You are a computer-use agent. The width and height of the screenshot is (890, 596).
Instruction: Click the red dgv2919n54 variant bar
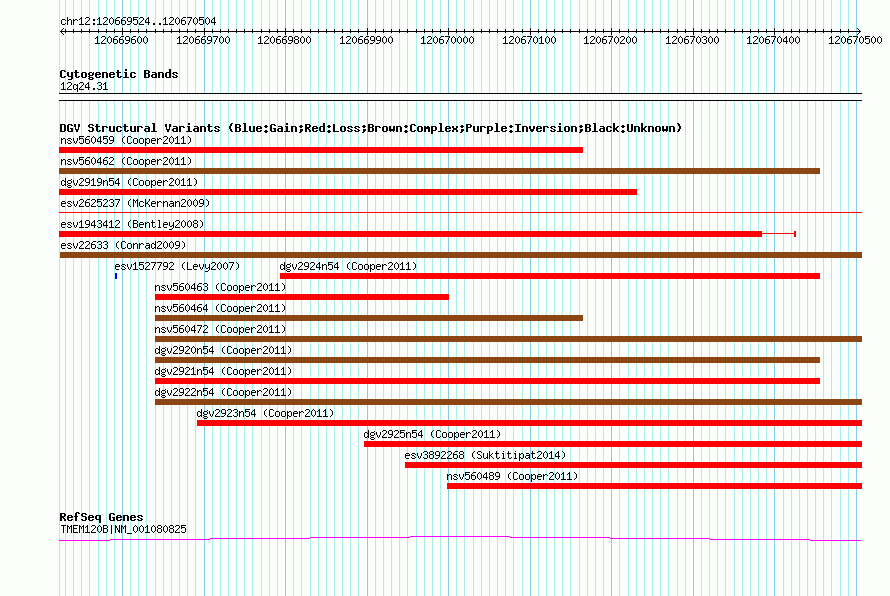coord(348,192)
